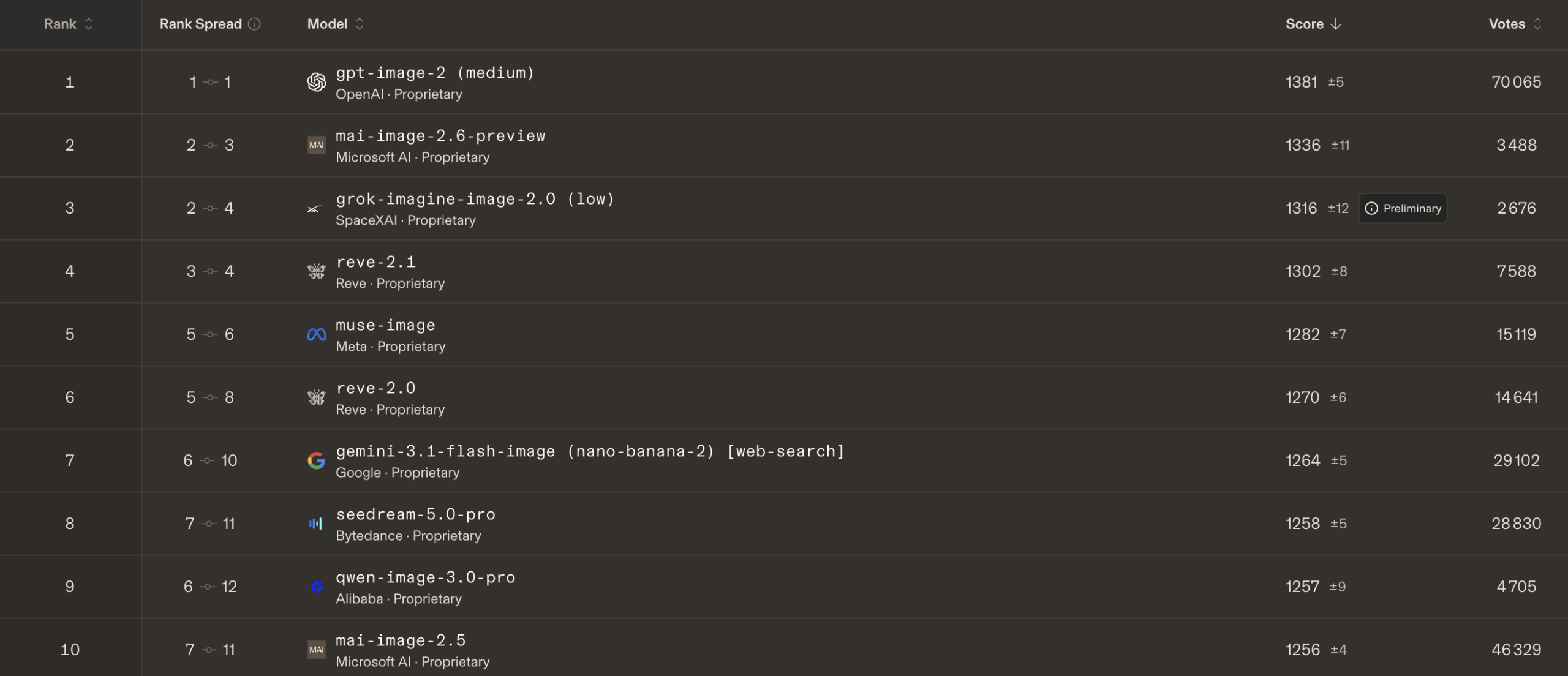
Task: Click the Preliminary badge on grok-imagine row
Action: pos(1403,209)
